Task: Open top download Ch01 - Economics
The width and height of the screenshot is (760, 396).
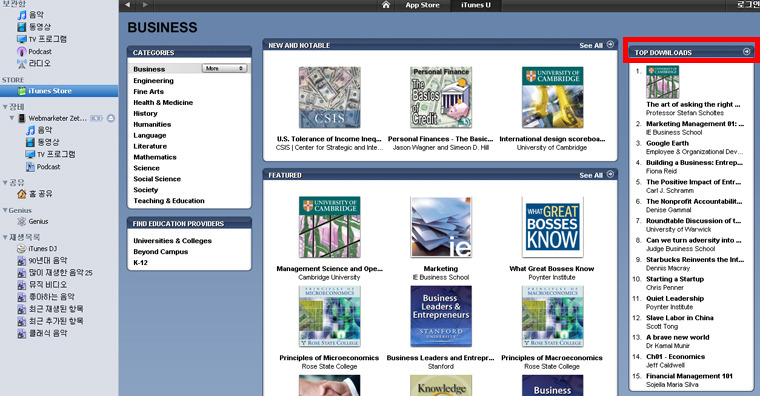Action: pos(675,357)
